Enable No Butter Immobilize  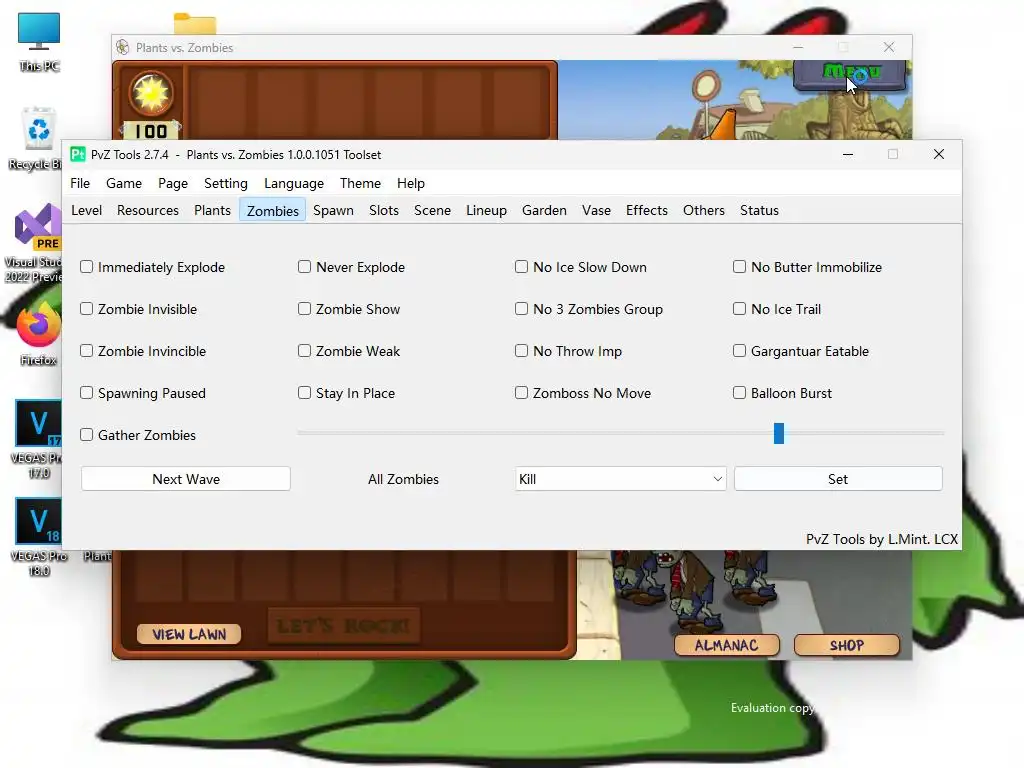739,266
